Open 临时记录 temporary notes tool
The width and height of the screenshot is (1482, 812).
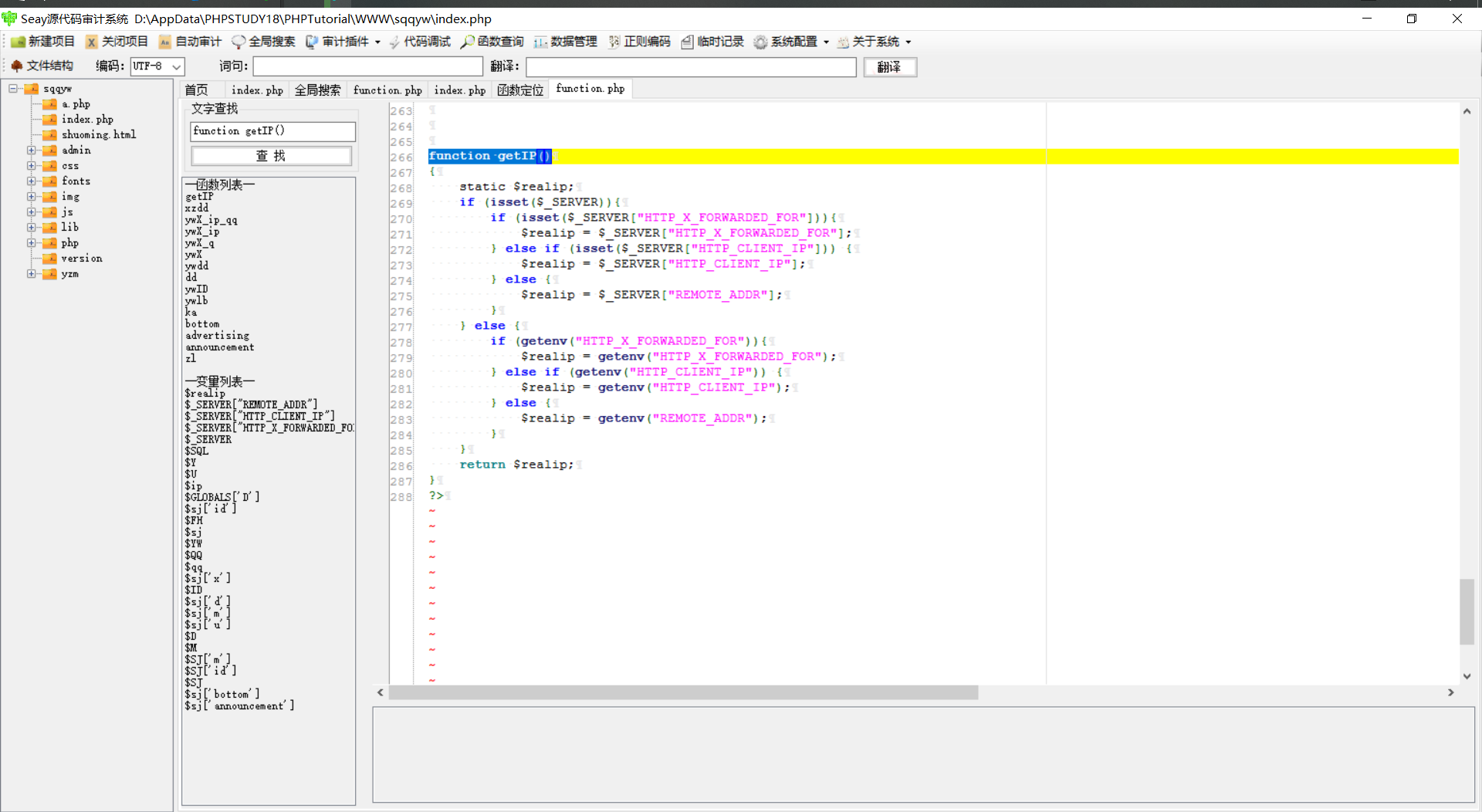[712, 42]
